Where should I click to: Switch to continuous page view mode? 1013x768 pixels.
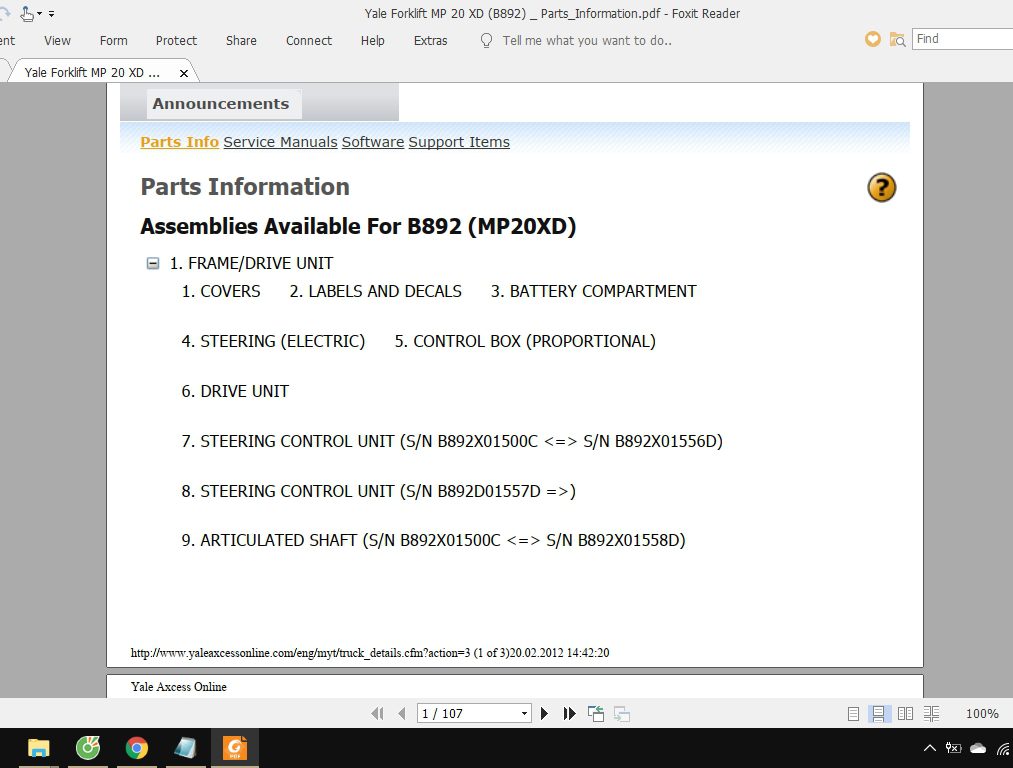[878, 714]
